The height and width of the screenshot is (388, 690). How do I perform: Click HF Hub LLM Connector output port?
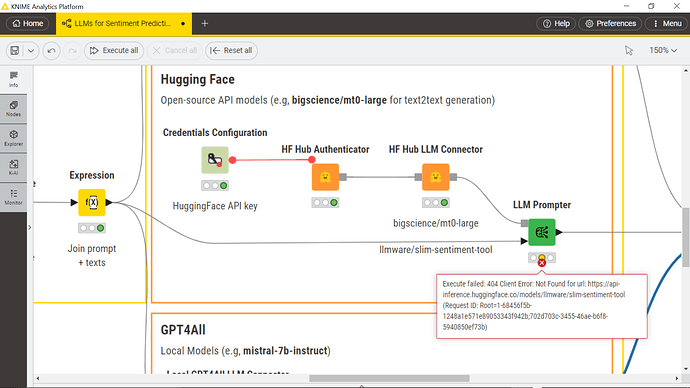click(453, 177)
